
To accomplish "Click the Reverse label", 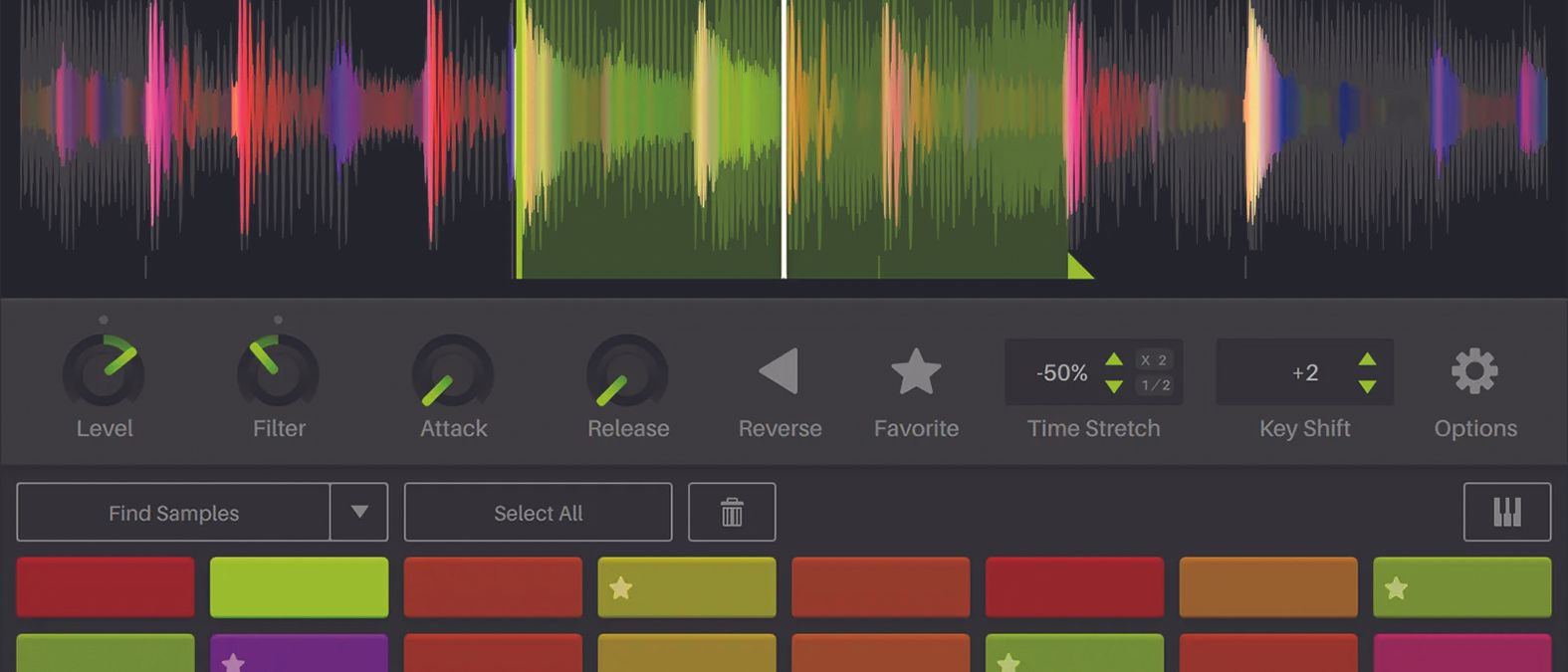I will click(780, 428).
